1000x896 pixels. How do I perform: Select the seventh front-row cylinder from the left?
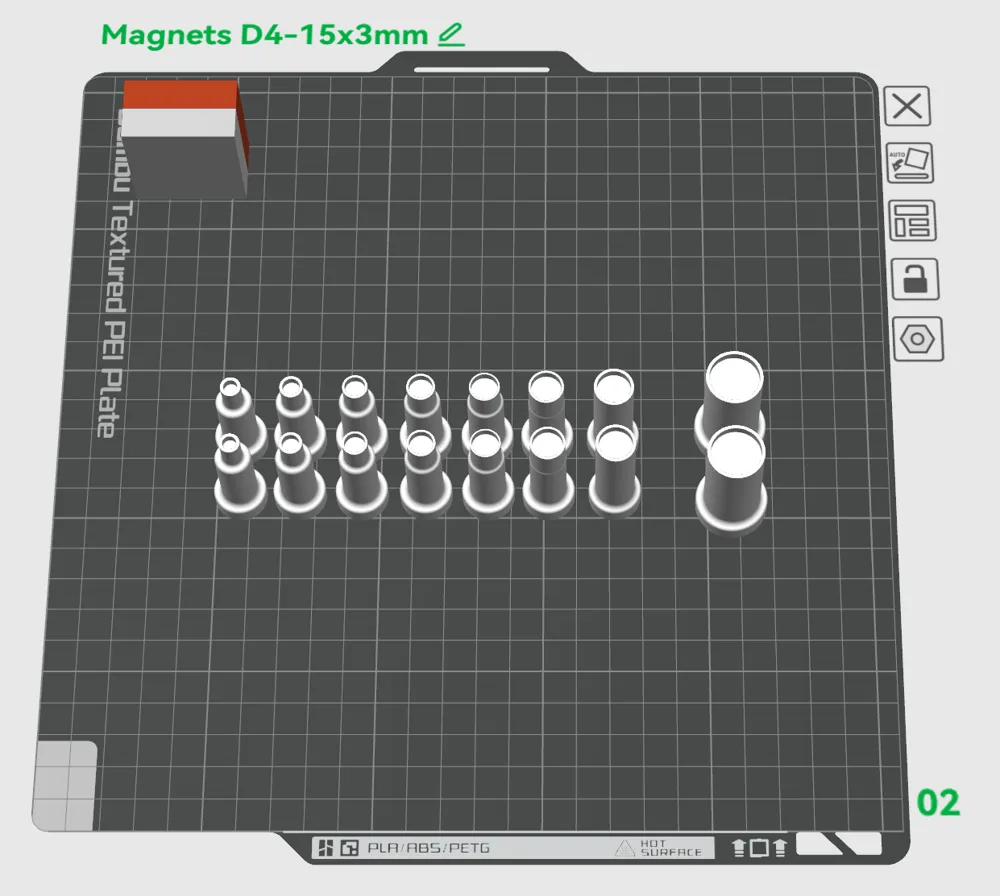click(615, 471)
